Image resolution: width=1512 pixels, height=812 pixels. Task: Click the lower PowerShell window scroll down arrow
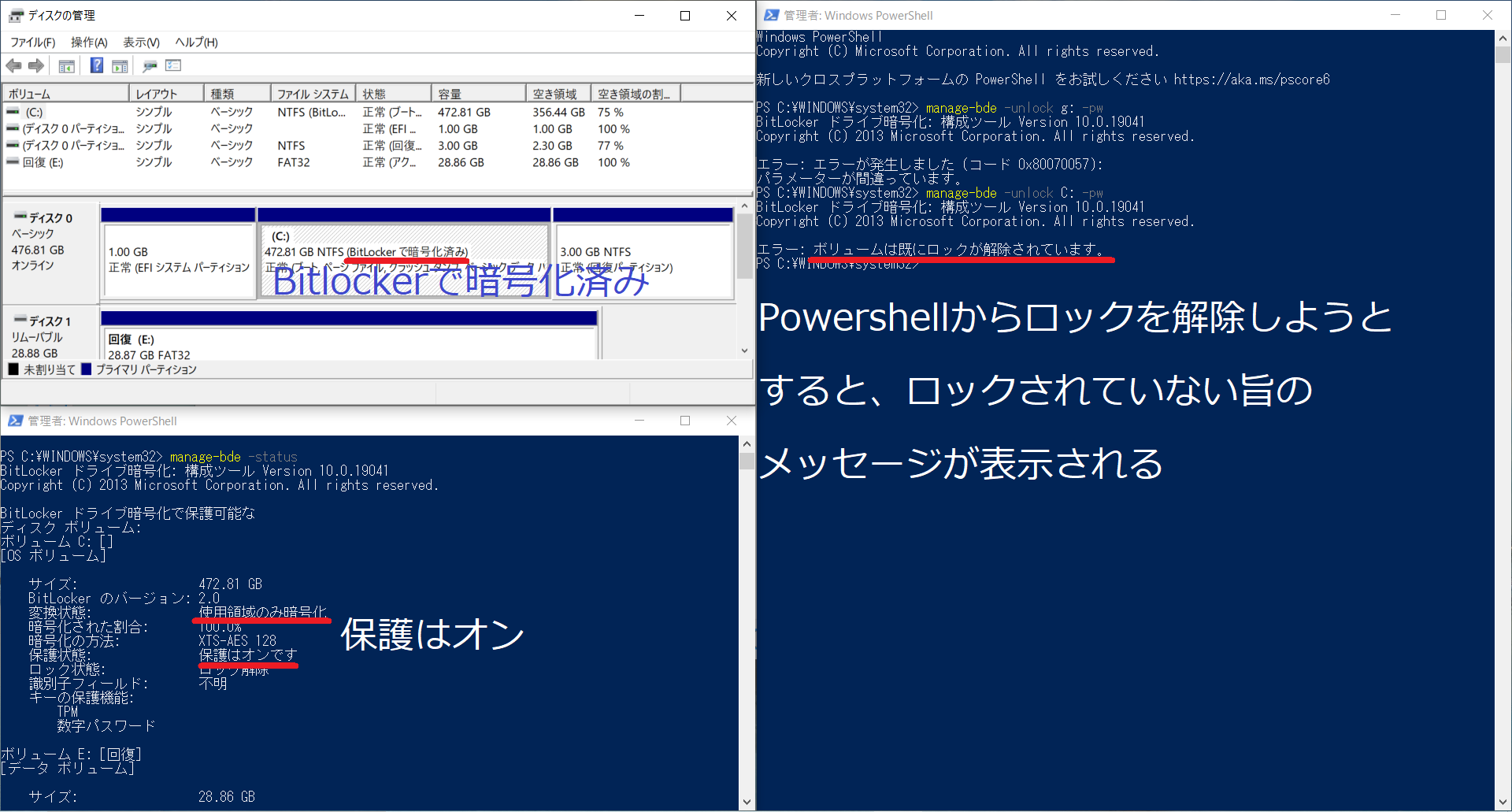pyautogui.click(x=747, y=803)
